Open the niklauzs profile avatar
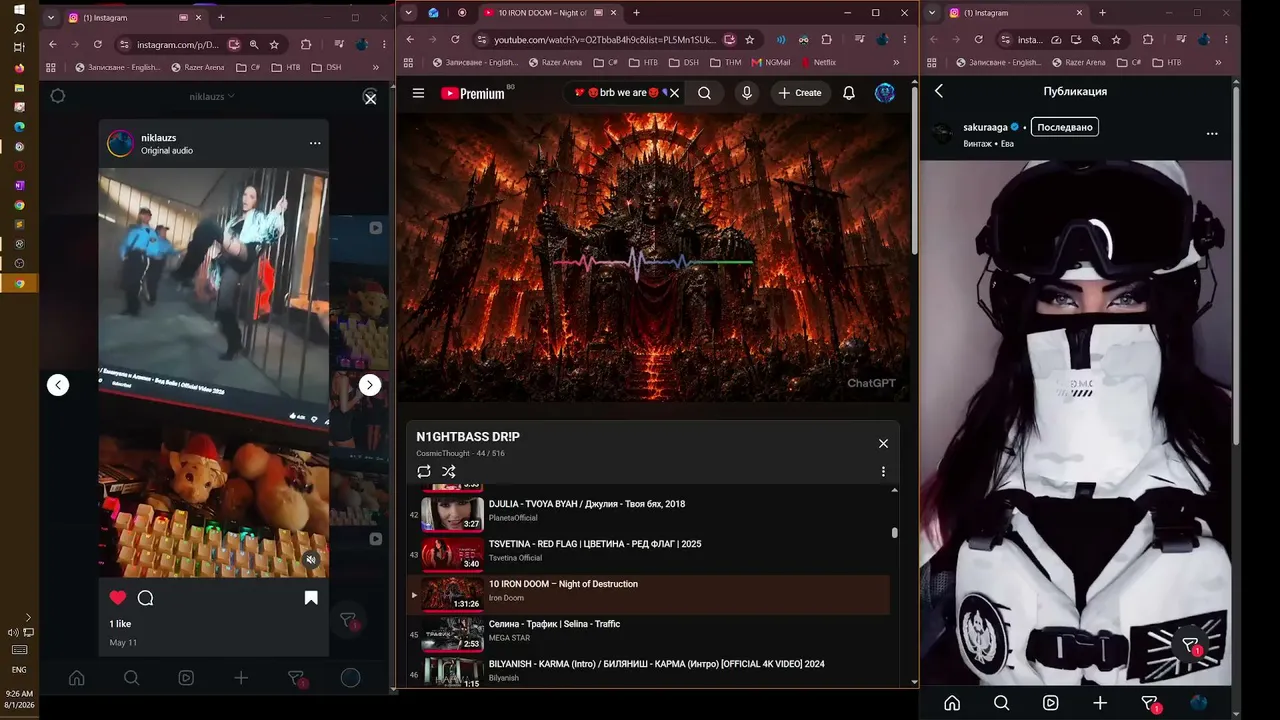This screenshot has width=1280, height=720. (121, 144)
